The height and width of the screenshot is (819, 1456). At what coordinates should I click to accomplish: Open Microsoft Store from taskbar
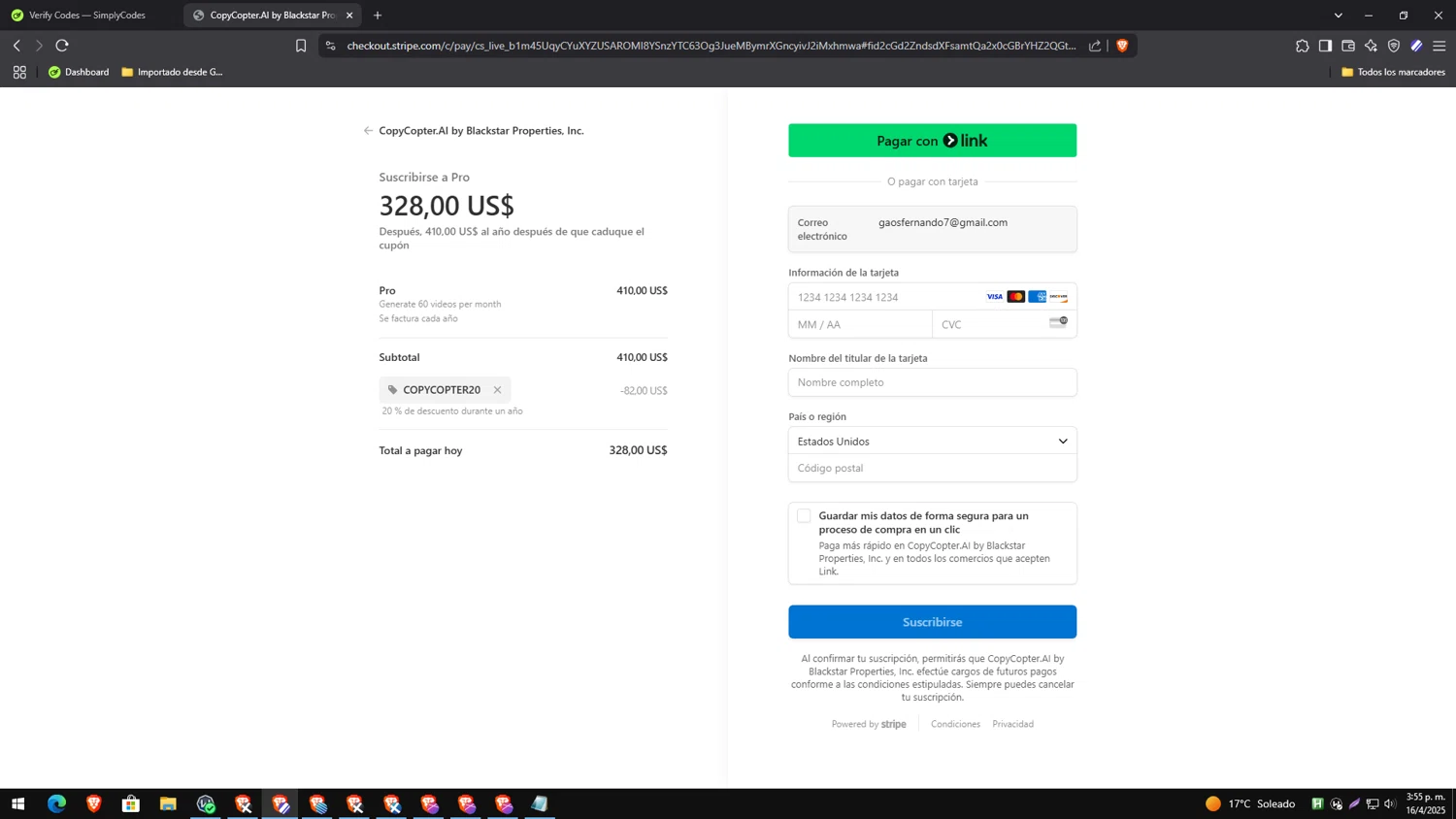[x=131, y=803]
